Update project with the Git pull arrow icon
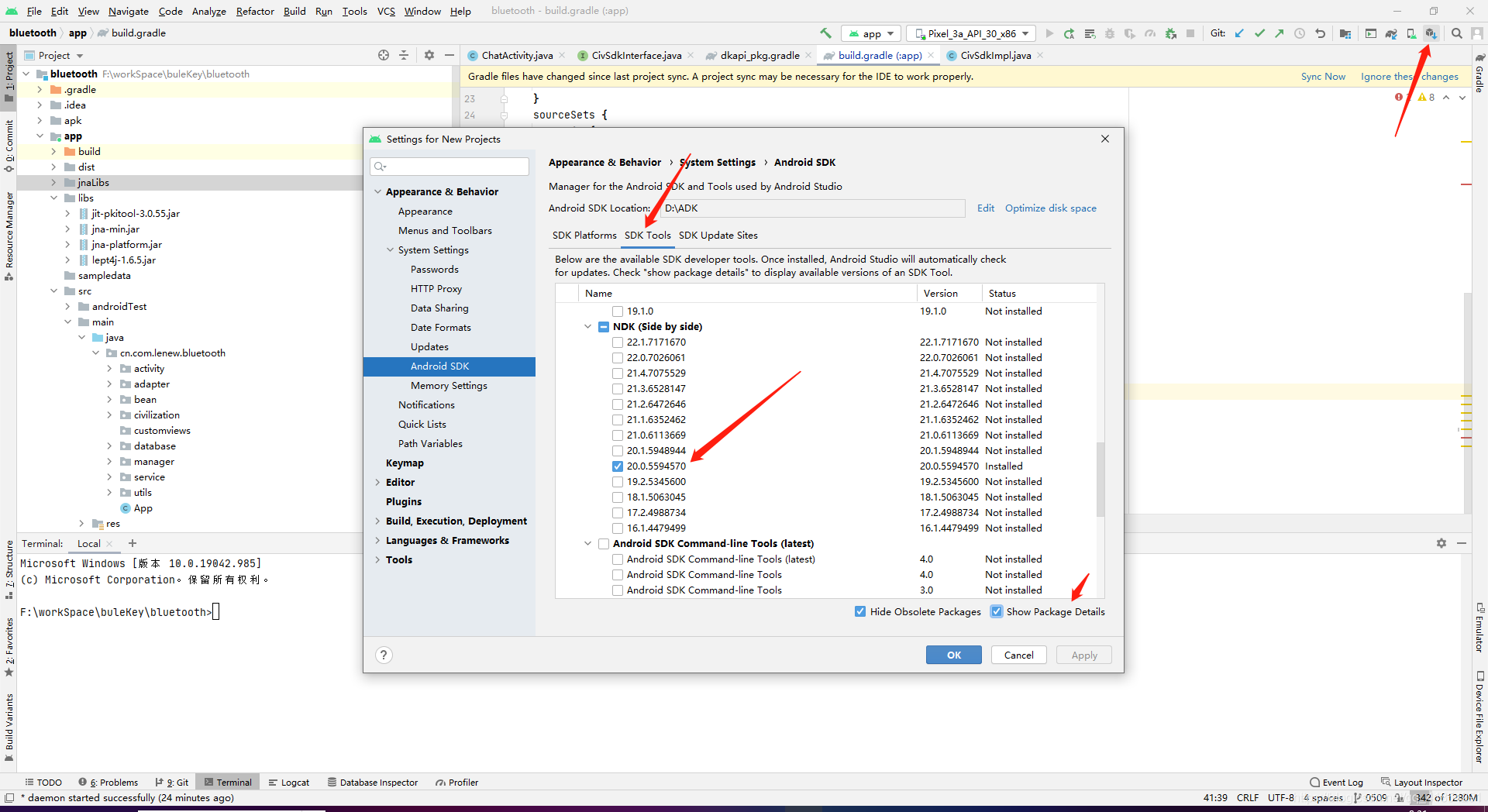 pos(1238,33)
